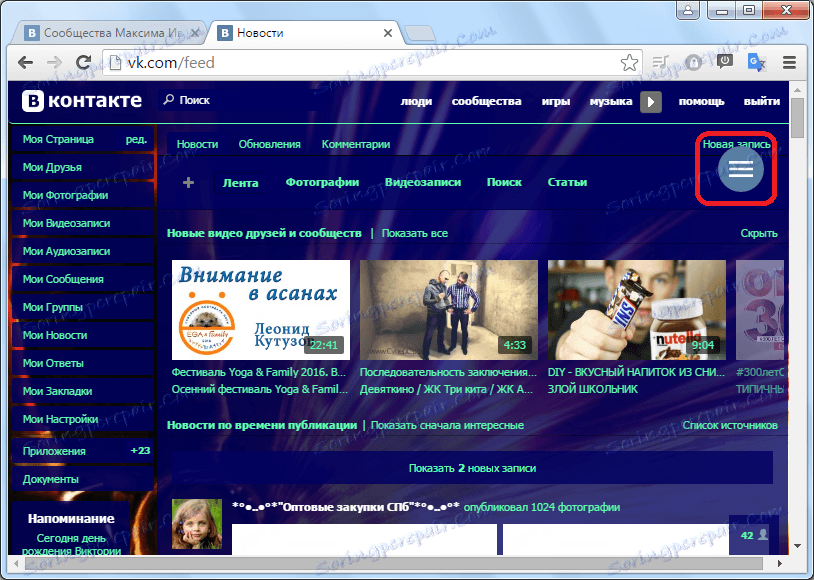814x580 pixels.
Task: Click the magnifier search icon
Action: [x=168, y=99]
